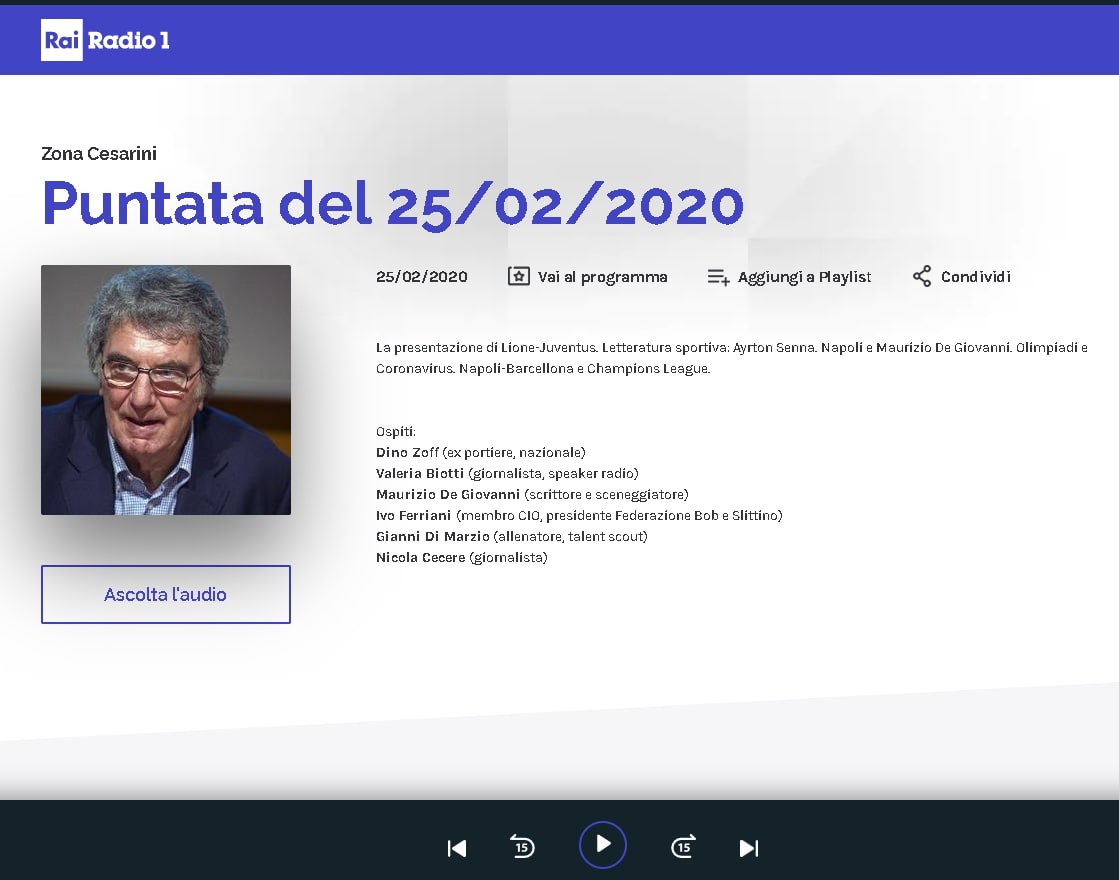Click the share icon next to Condividi
Image resolution: width=1119 pixels, height=880 pixels.
click(x=922, y=277)
